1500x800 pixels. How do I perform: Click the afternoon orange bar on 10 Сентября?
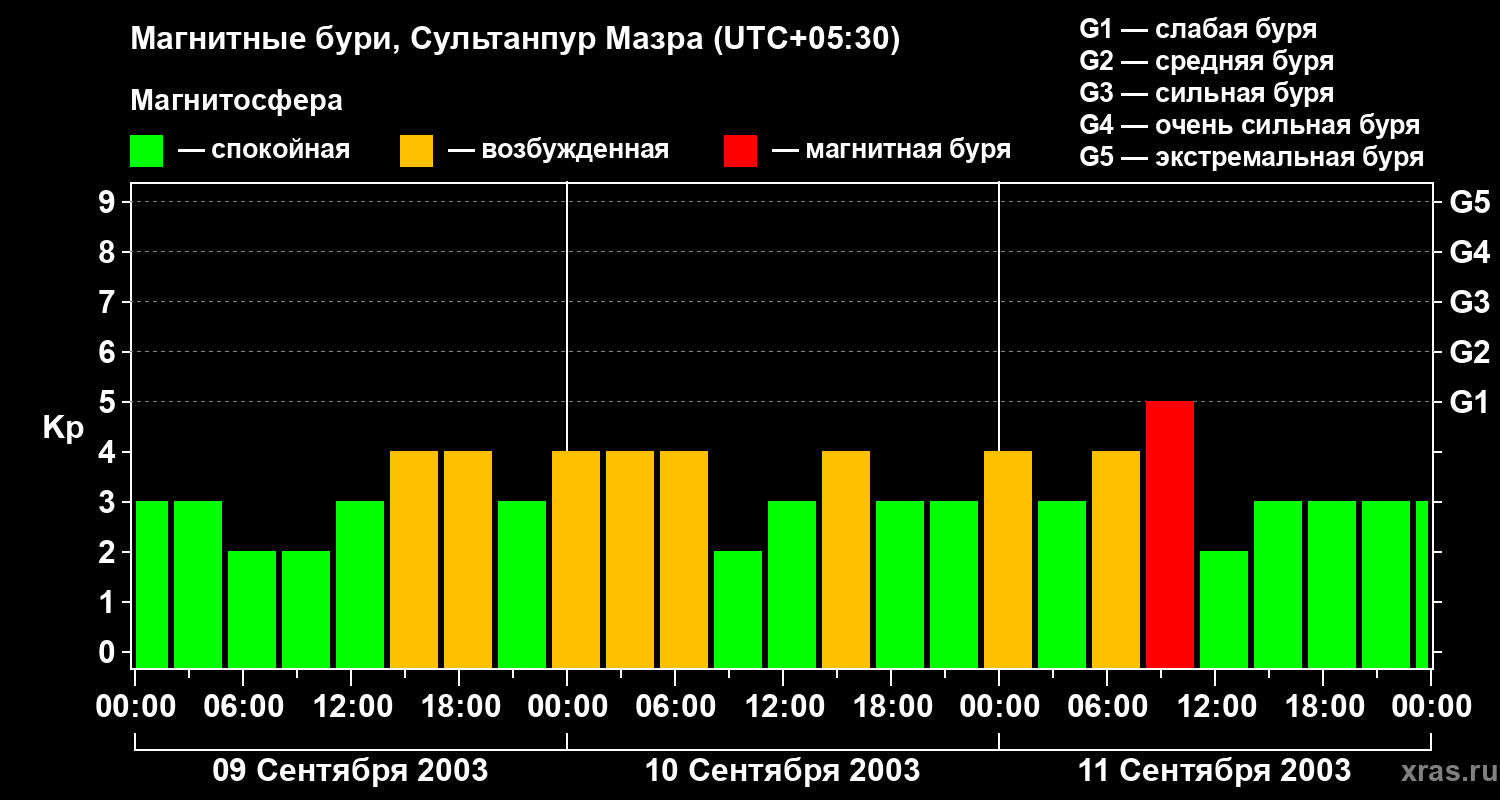coord(846,559)
